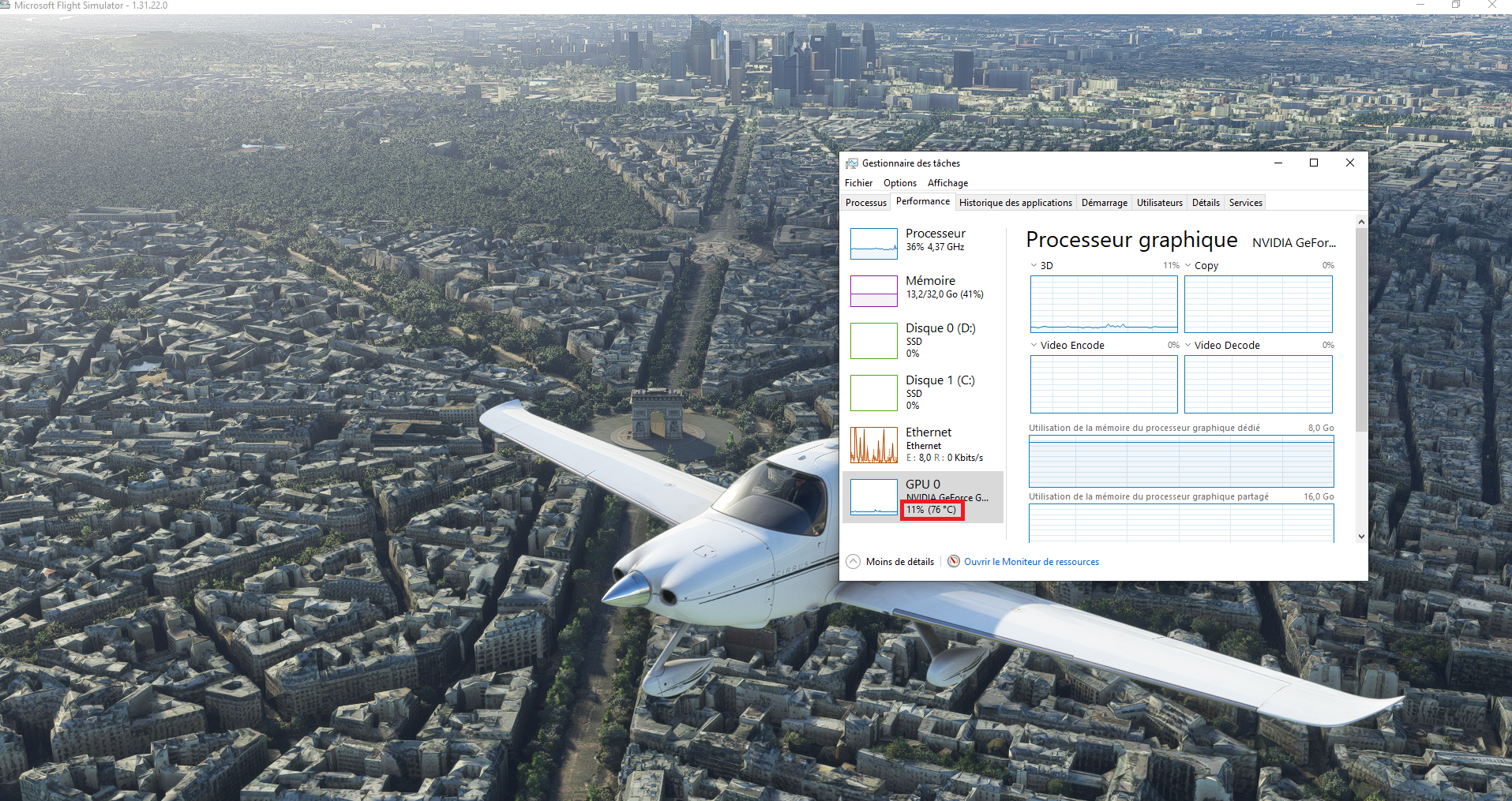This screenshot has width=1512, height=801.
Task: Click the dedicated GPU memory usage graph
Action: 1181,461
